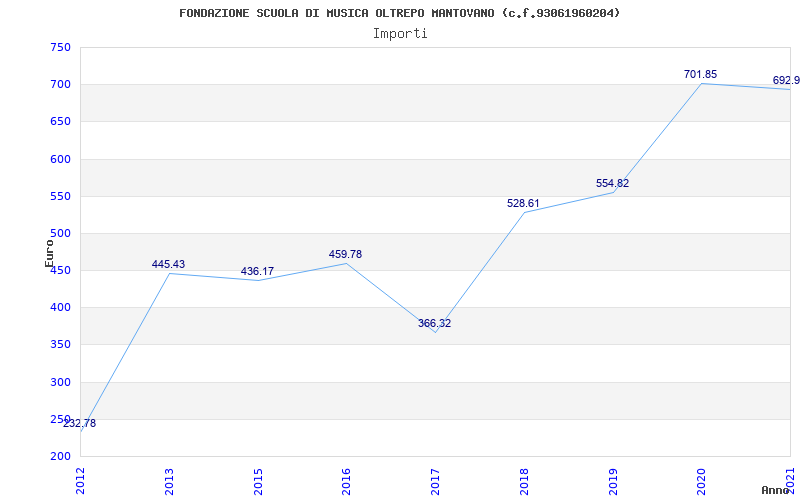Click y-axis value 300
Image resolution: width=800 pixels, height=500 pixels.
click(60, 382)
